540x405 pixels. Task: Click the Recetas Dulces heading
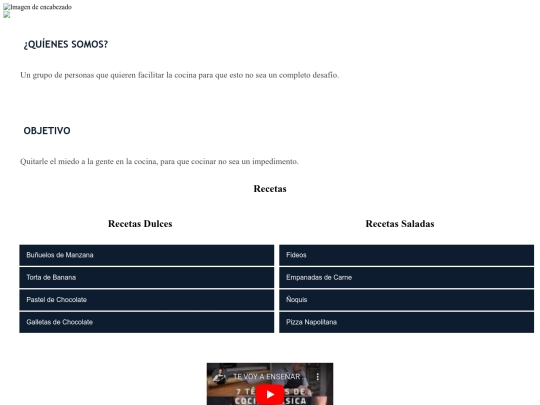click(140, 224)
